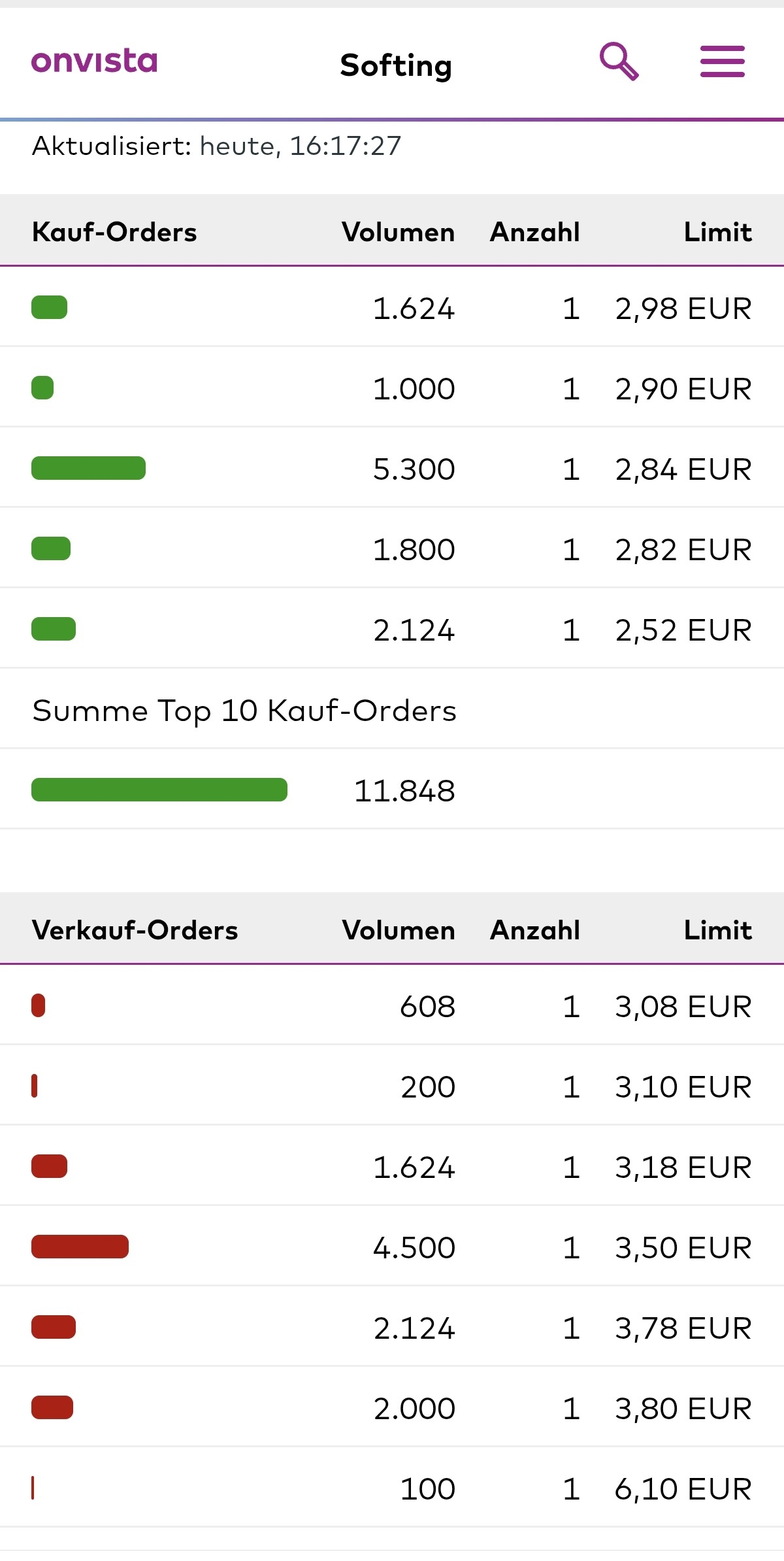Select the Verkauf-Orders column header
The width and height of the screenshot is (784, 1561).
[x=135, y=930]
